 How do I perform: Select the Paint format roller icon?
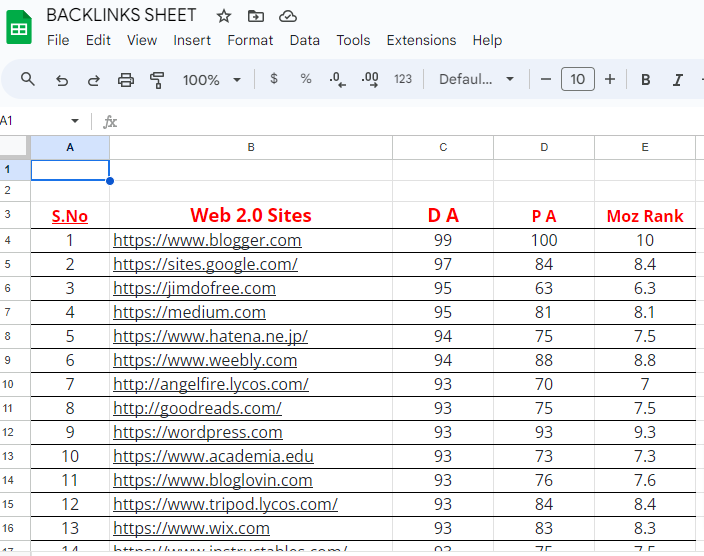[157, 80]
